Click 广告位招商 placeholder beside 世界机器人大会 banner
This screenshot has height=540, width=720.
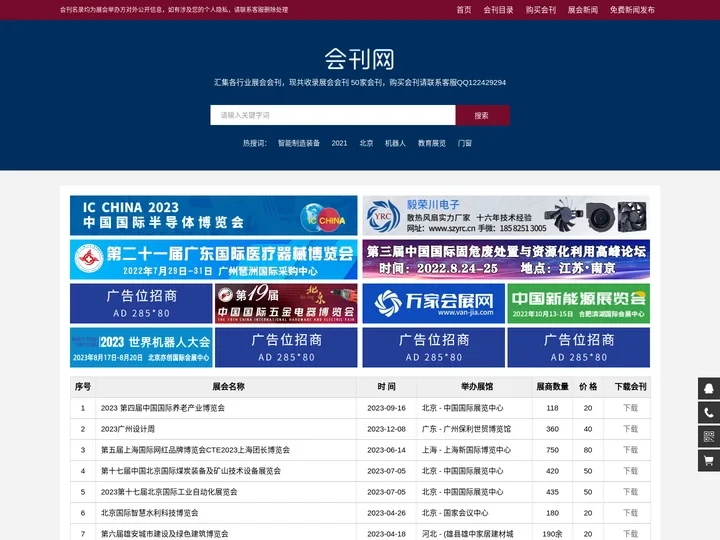point(286,348)
